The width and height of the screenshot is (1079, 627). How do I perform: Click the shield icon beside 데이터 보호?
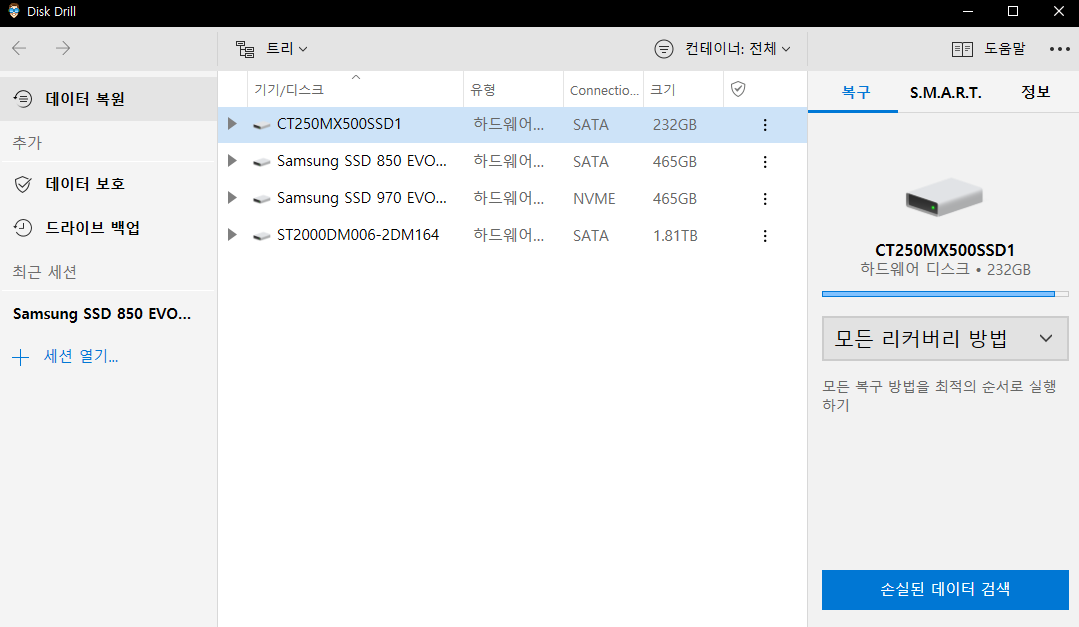pos(23,184)
